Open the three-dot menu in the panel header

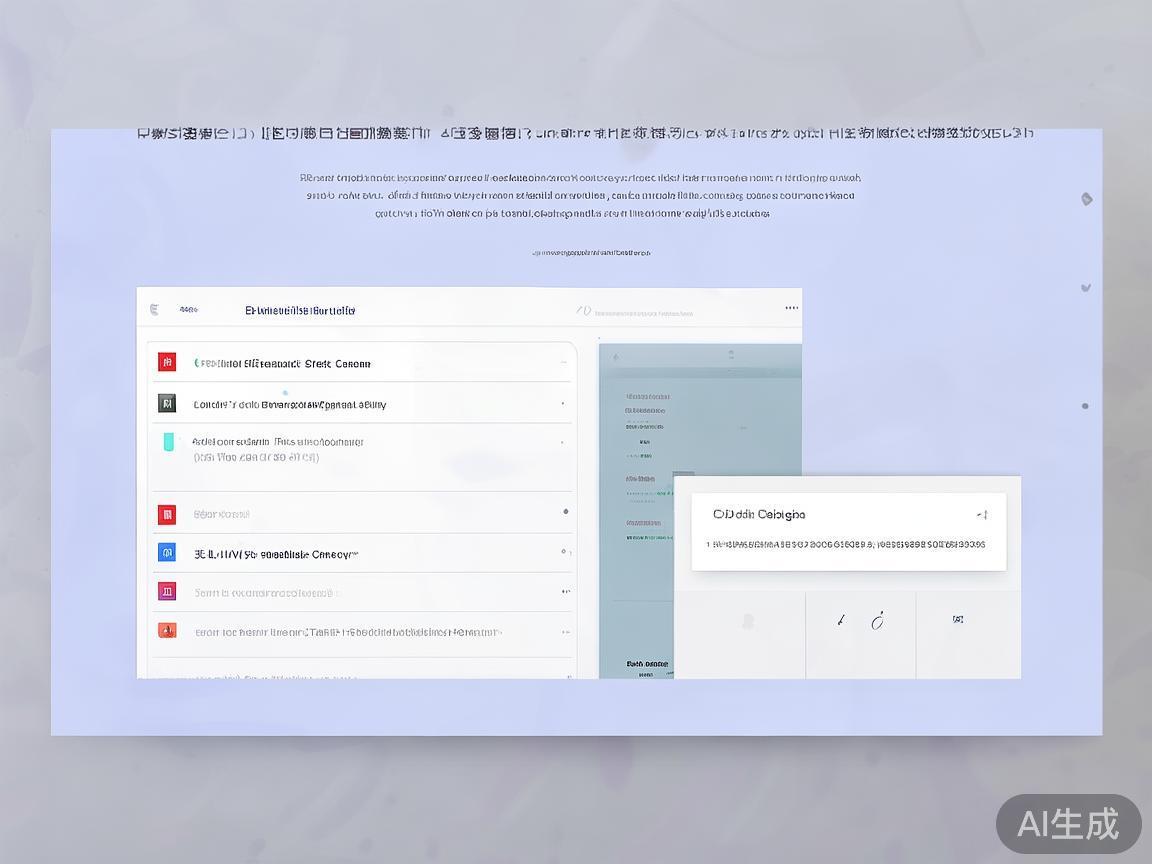point(792,308)
